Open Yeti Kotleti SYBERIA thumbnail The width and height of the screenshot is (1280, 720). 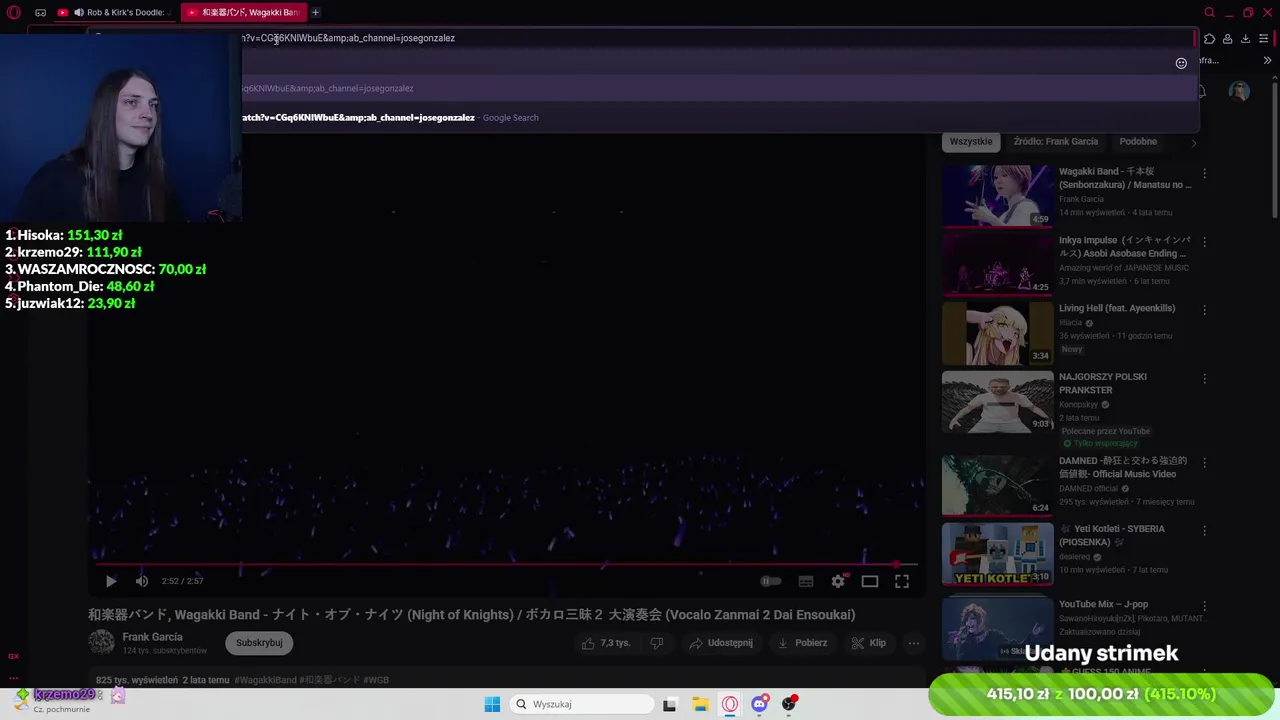[997, 554]
